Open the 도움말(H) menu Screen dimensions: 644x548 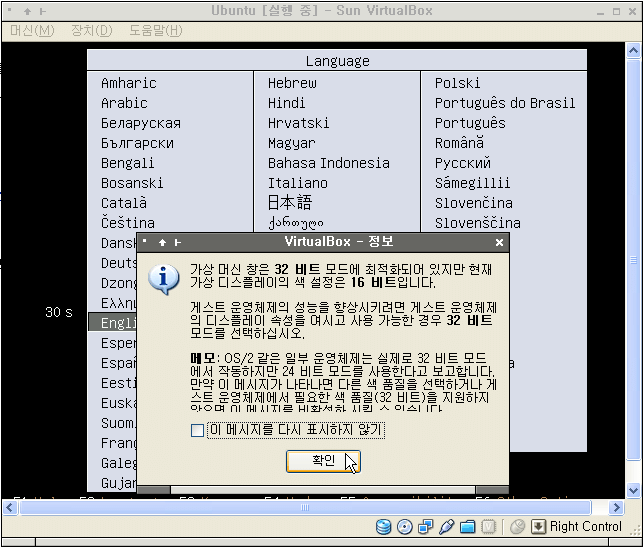click(156, 31)
